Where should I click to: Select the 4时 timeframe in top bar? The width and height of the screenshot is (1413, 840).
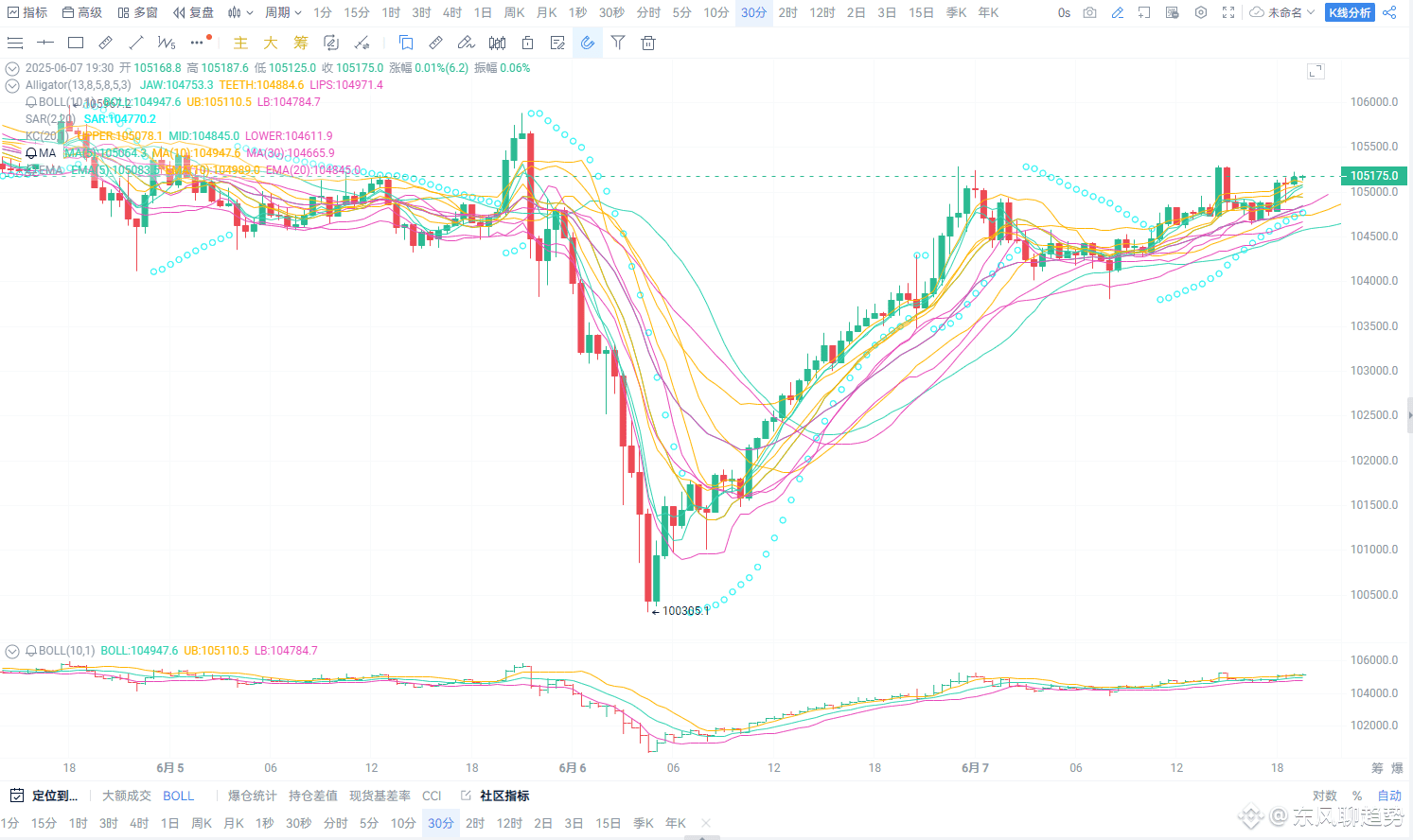pos(452,12)
